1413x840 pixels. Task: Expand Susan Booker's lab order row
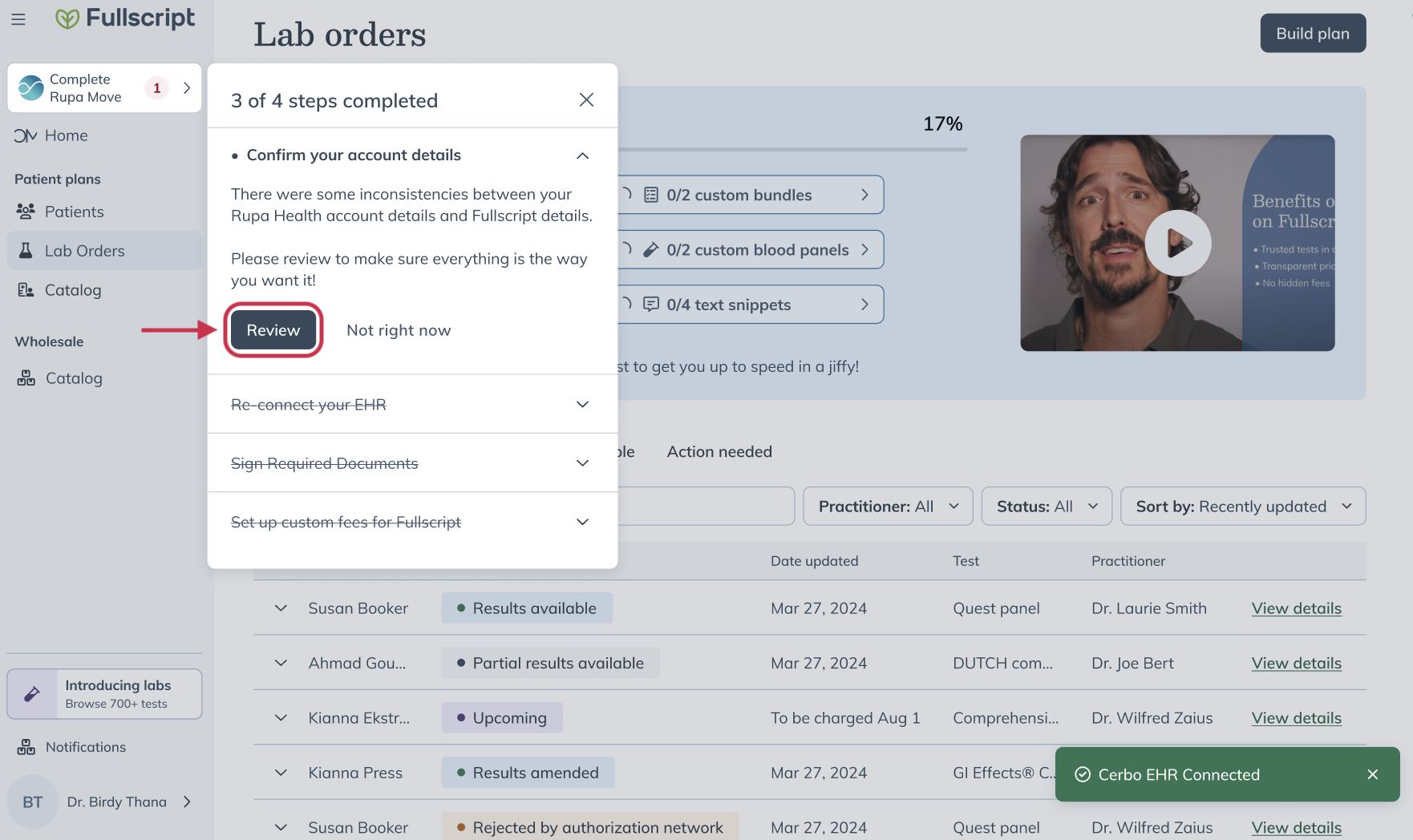pyautogui.click(x=280, y=608)
